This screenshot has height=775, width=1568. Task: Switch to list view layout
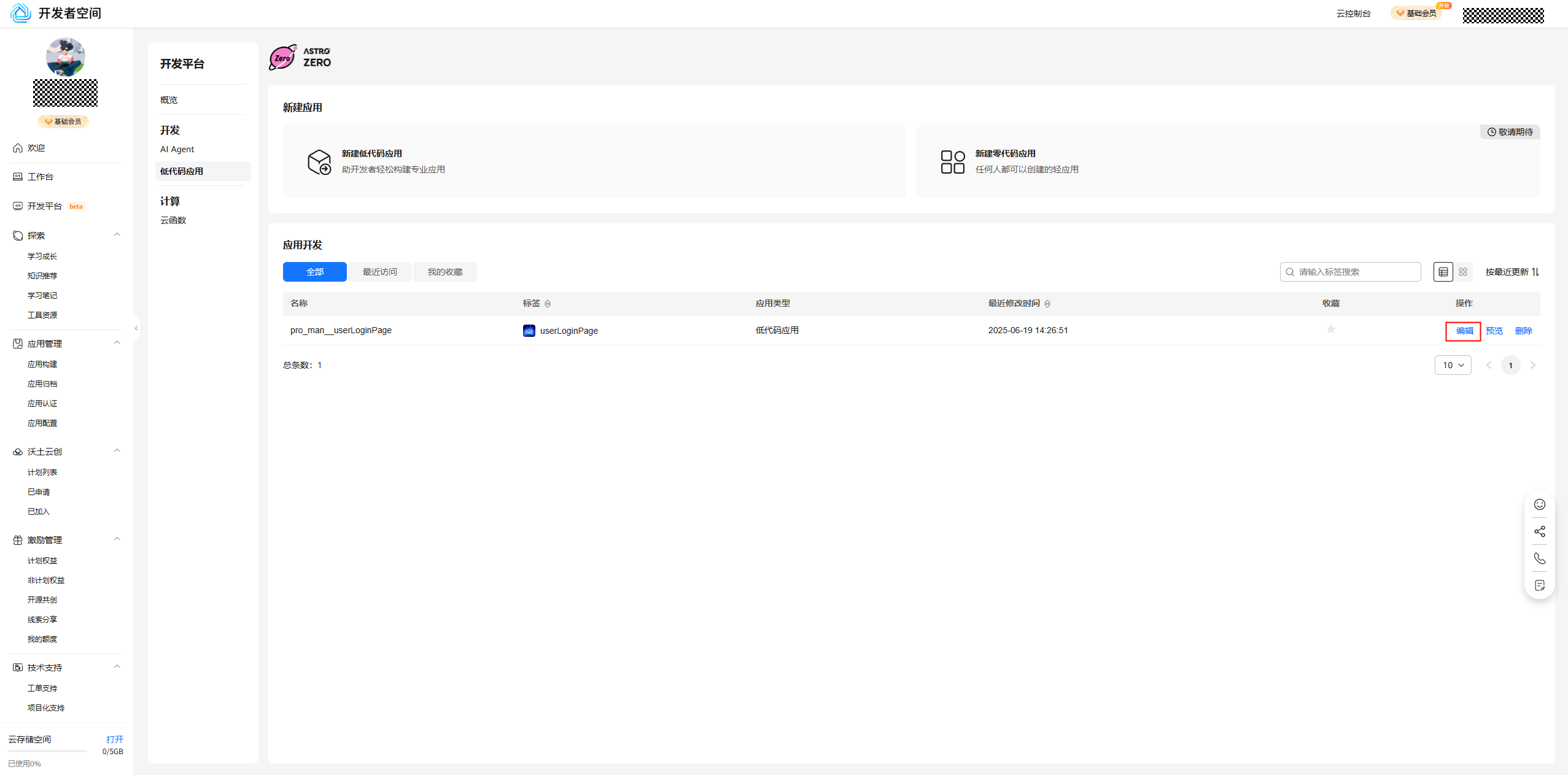point(1443,272)
